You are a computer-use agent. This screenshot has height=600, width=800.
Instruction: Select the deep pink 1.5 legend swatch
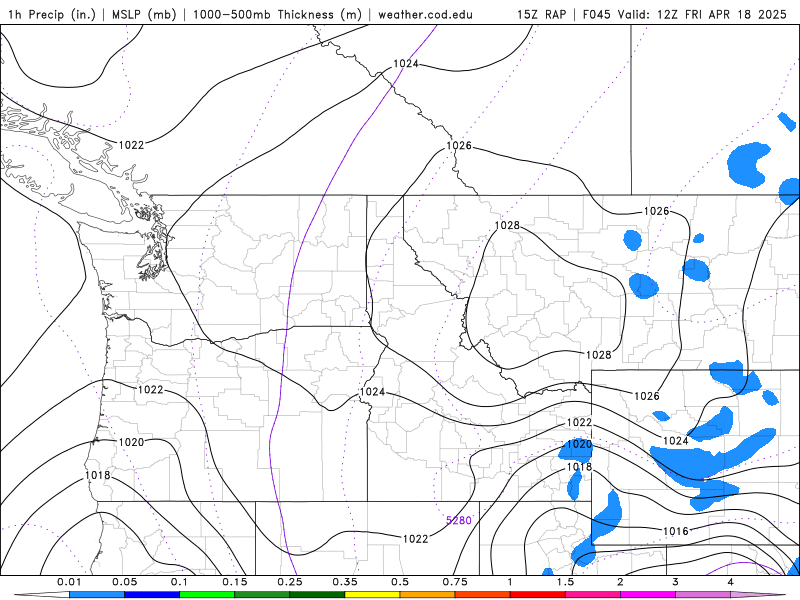point(593,594)
